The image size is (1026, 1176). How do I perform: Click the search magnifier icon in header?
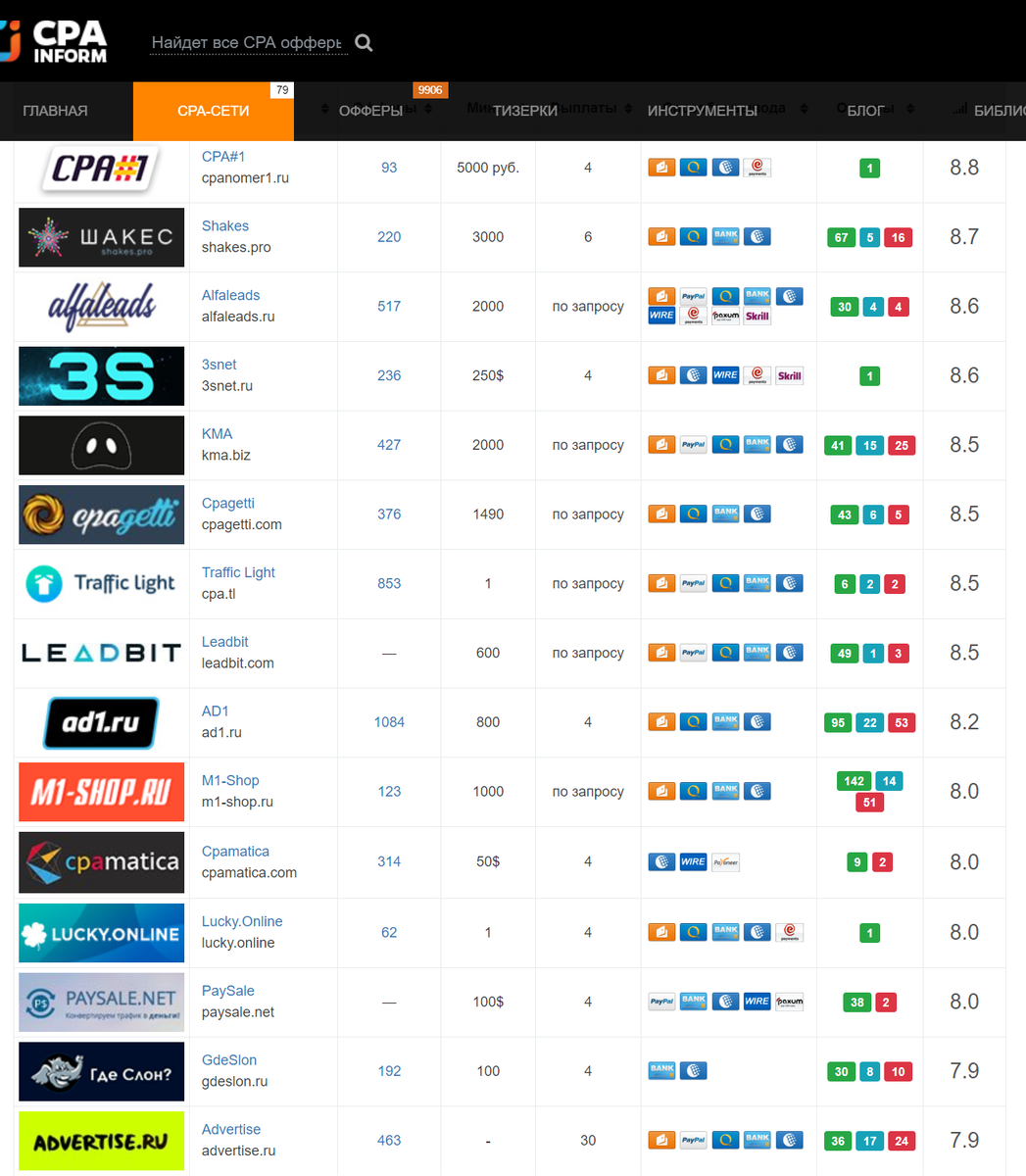pyautogui.click(x=364, y=43)
